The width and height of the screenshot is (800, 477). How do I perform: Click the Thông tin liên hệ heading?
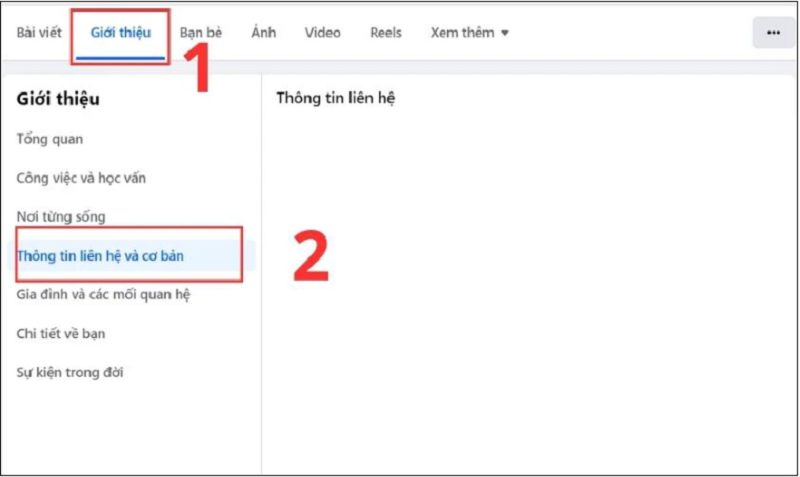(x=336, y=98)
